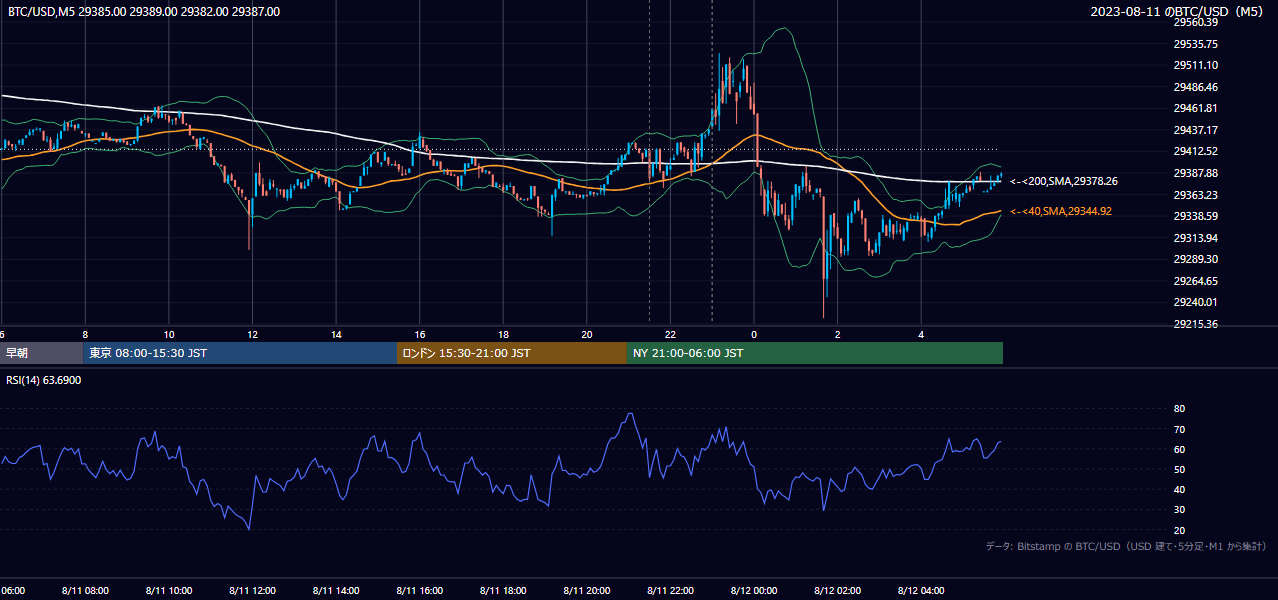The image size is (1278, 600).
Task: Click hour label 20 under the price chart
Action: tap(587, 335)
